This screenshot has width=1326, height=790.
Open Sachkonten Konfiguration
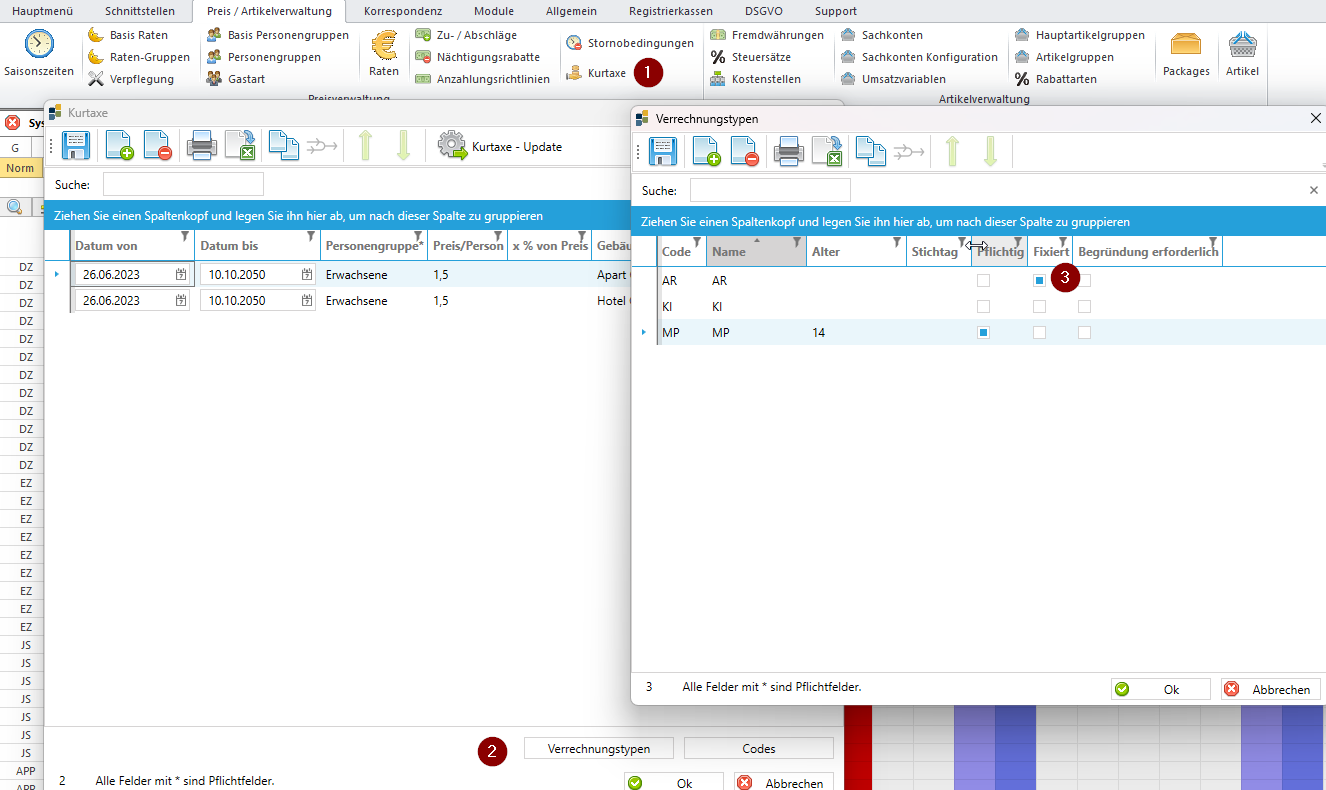tap(918, 57)
